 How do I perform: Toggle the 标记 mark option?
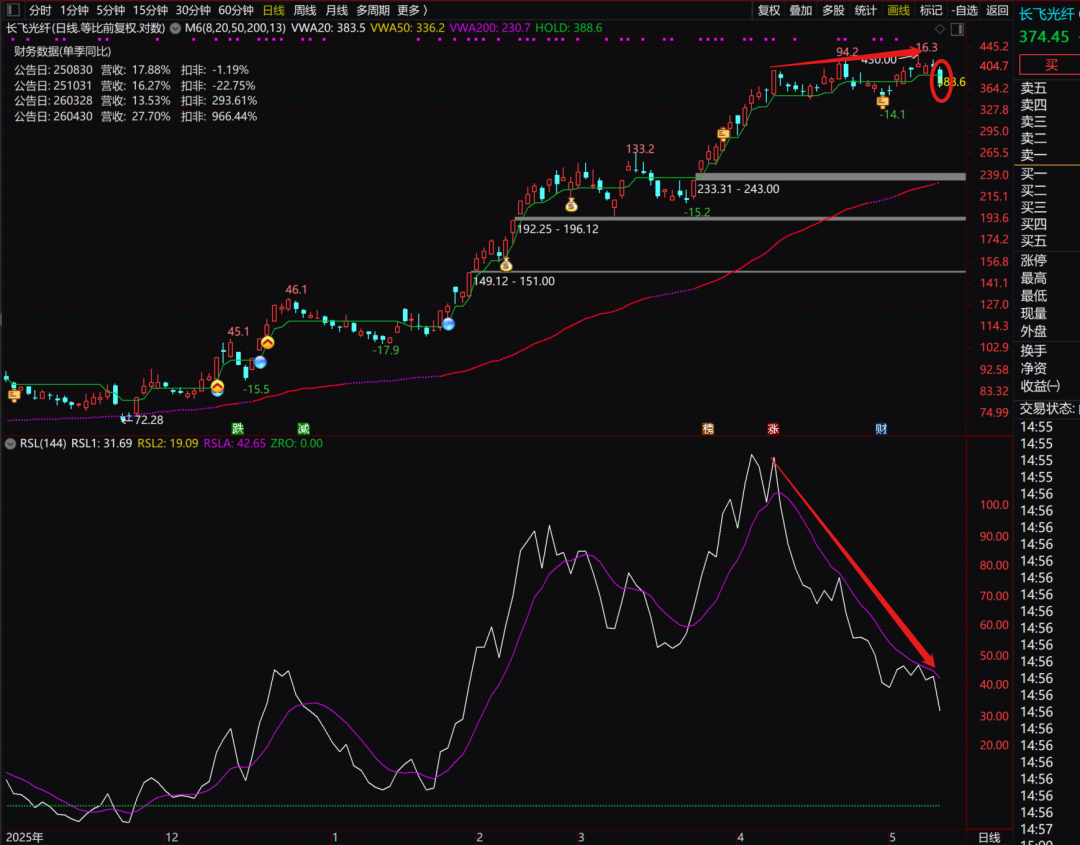click(x=931, y=10)
